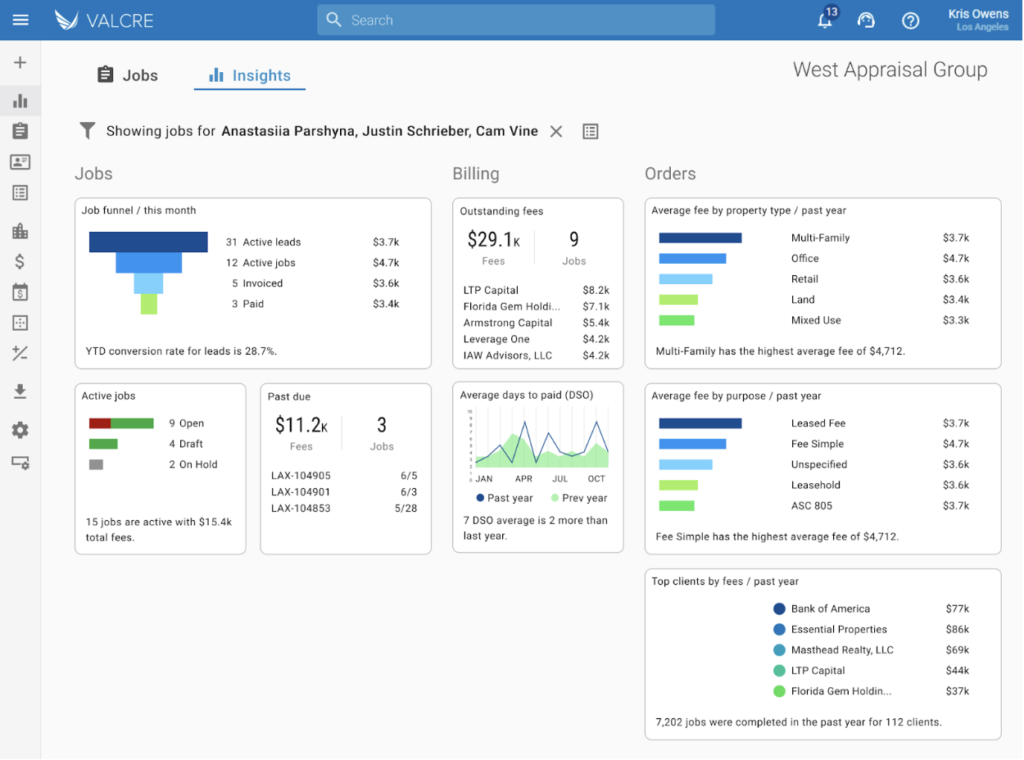The height and width of the screenshot is (760, 1024).
Task: Click the Active jobs blue funnel bar
Action: coord(148,262)
